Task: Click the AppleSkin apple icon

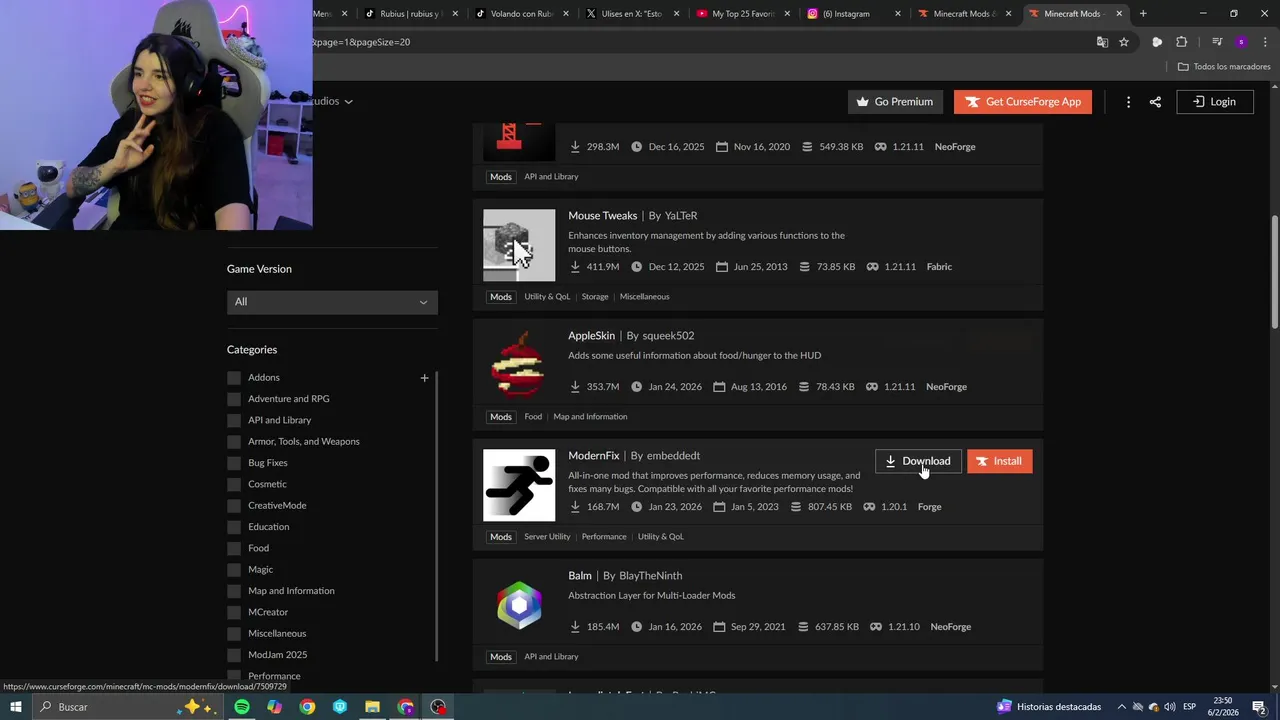Action: point(519,365)
